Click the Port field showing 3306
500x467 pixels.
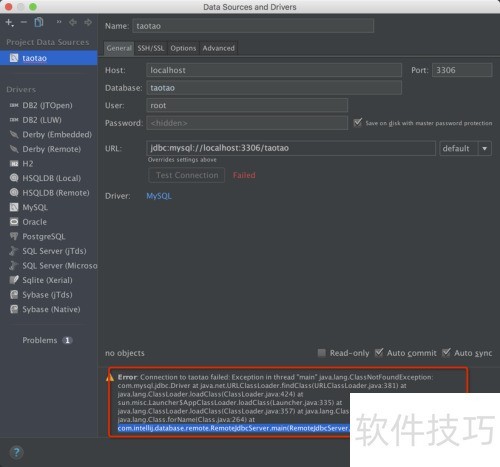tap(462, 70)
